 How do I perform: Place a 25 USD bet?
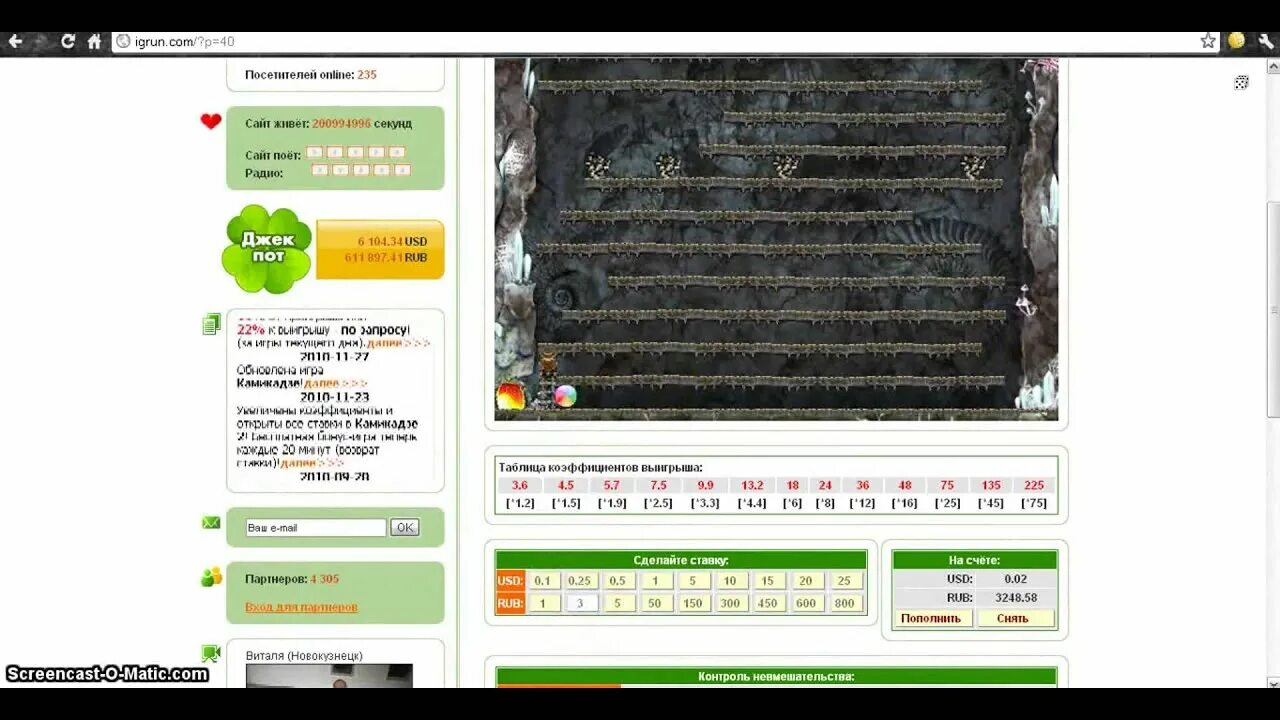point(844,581)
